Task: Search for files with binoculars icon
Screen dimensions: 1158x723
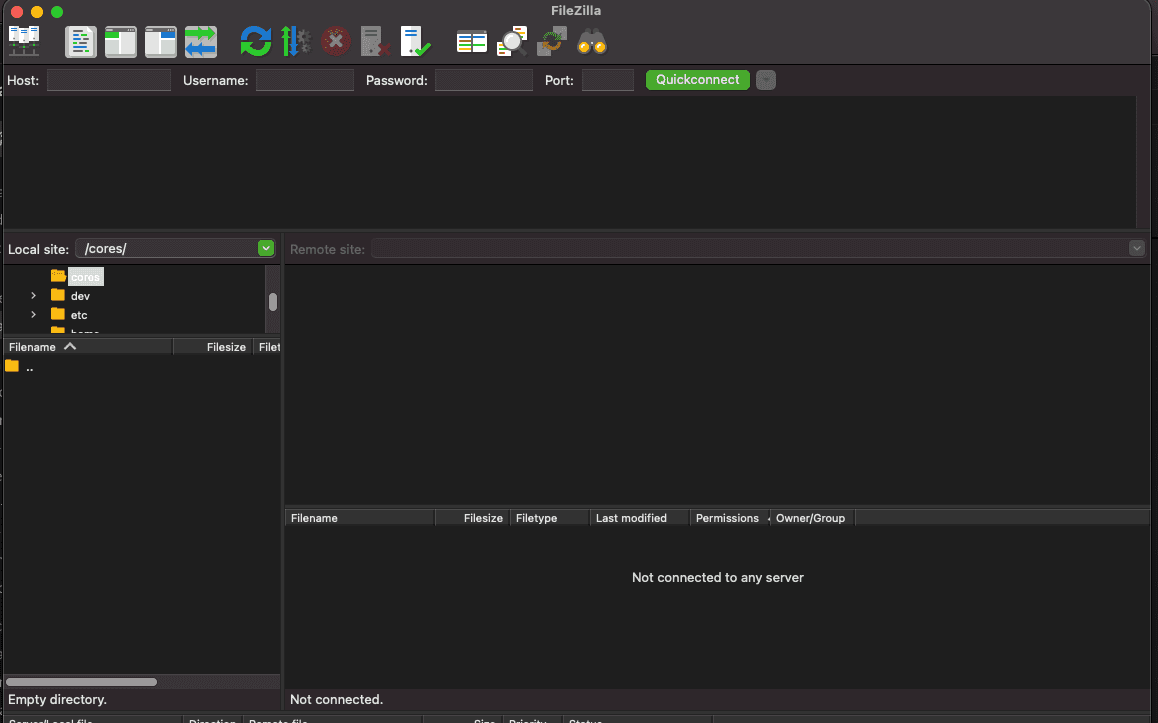Action: tap(592, 41)
